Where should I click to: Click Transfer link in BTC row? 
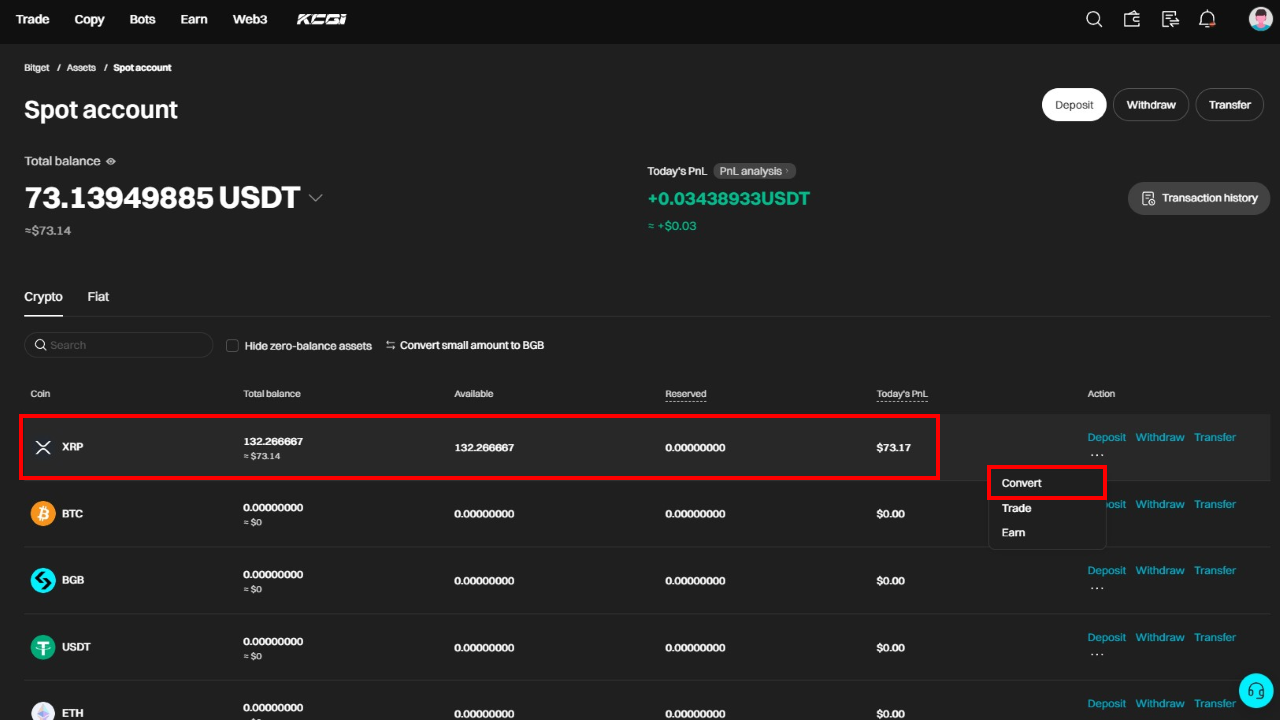pos(1215,504)
